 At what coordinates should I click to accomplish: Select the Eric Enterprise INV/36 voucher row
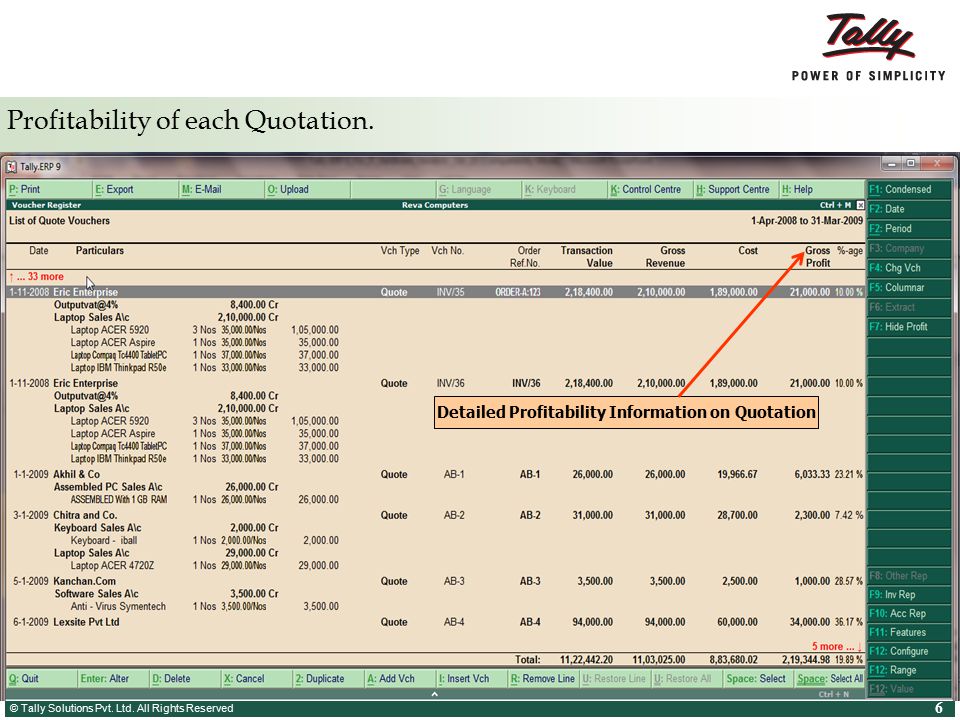(435, 383)
